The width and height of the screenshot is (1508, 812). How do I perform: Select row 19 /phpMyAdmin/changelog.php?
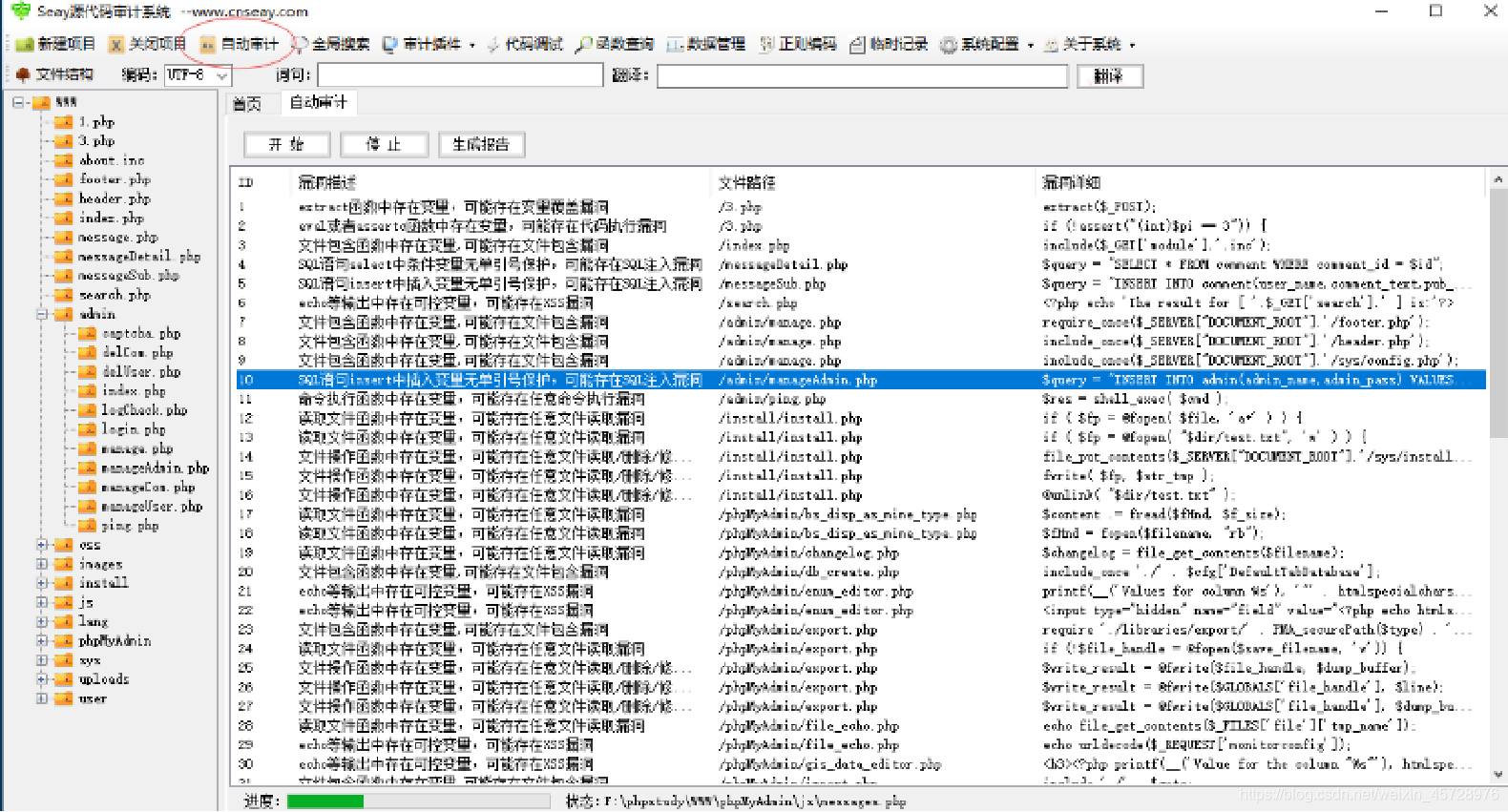pos(859,552)
